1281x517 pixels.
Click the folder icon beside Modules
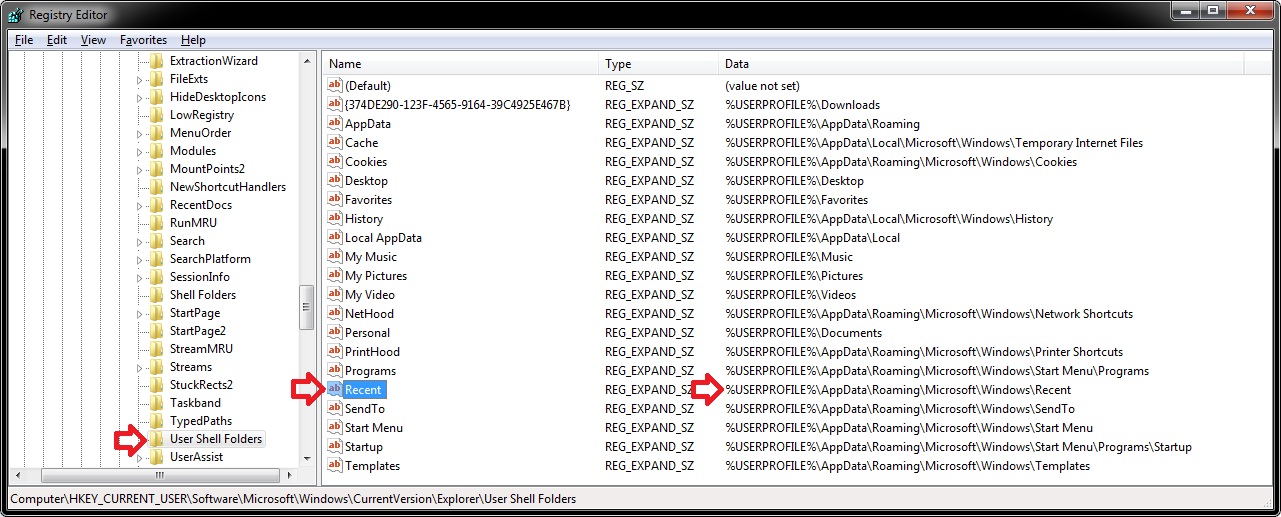(156, 151)
